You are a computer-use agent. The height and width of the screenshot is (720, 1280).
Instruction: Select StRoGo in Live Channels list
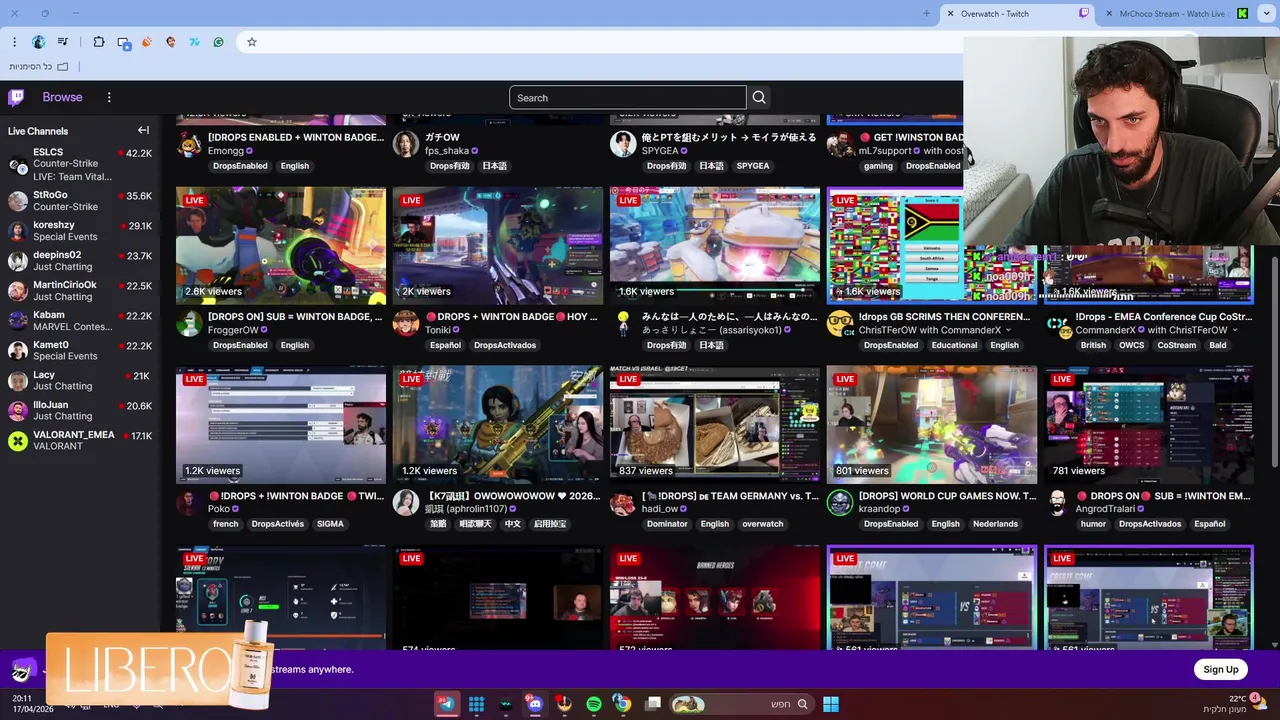pos(80,201)
